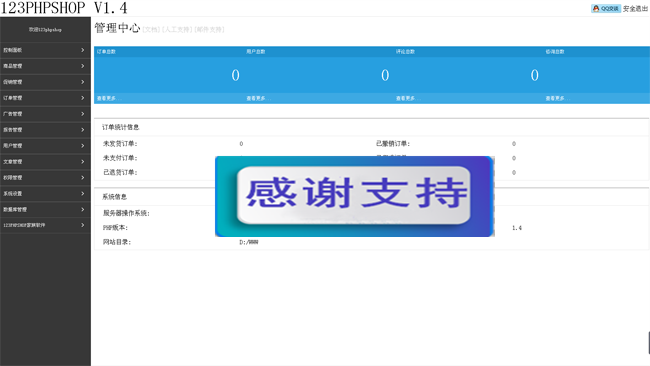Click the welcome text atop the sidebar
The width and height of the screenshot is (650, 366).
tap(45, 30)
